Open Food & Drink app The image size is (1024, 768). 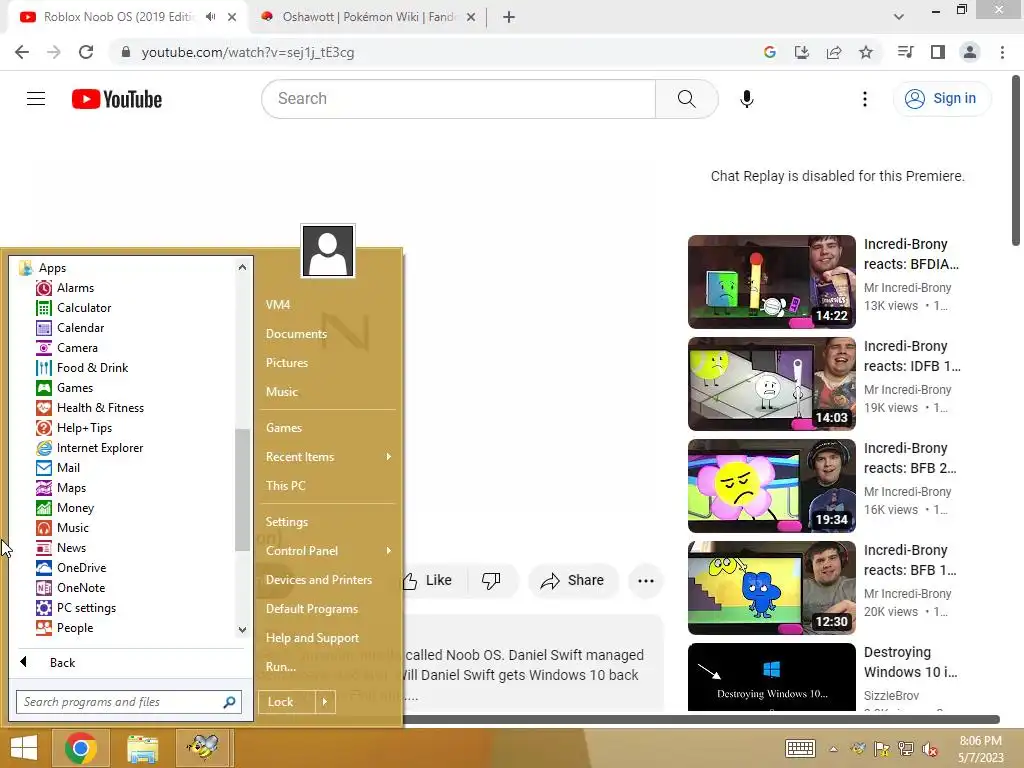pyautogui.click(x=82, y=368)
